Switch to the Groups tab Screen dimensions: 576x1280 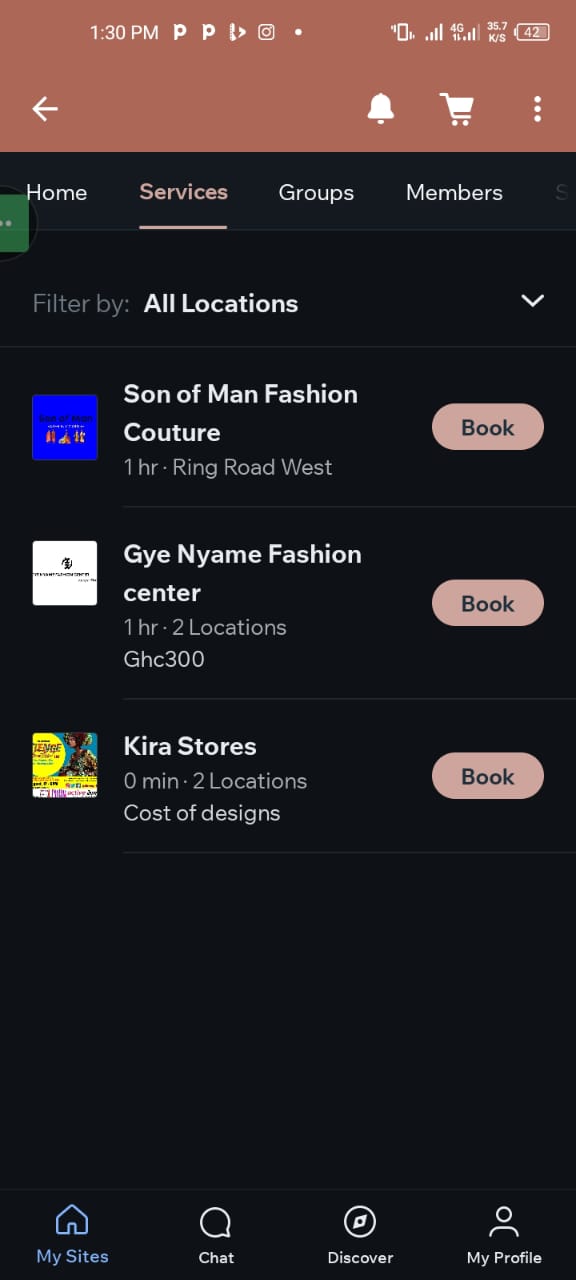(316, 192)
